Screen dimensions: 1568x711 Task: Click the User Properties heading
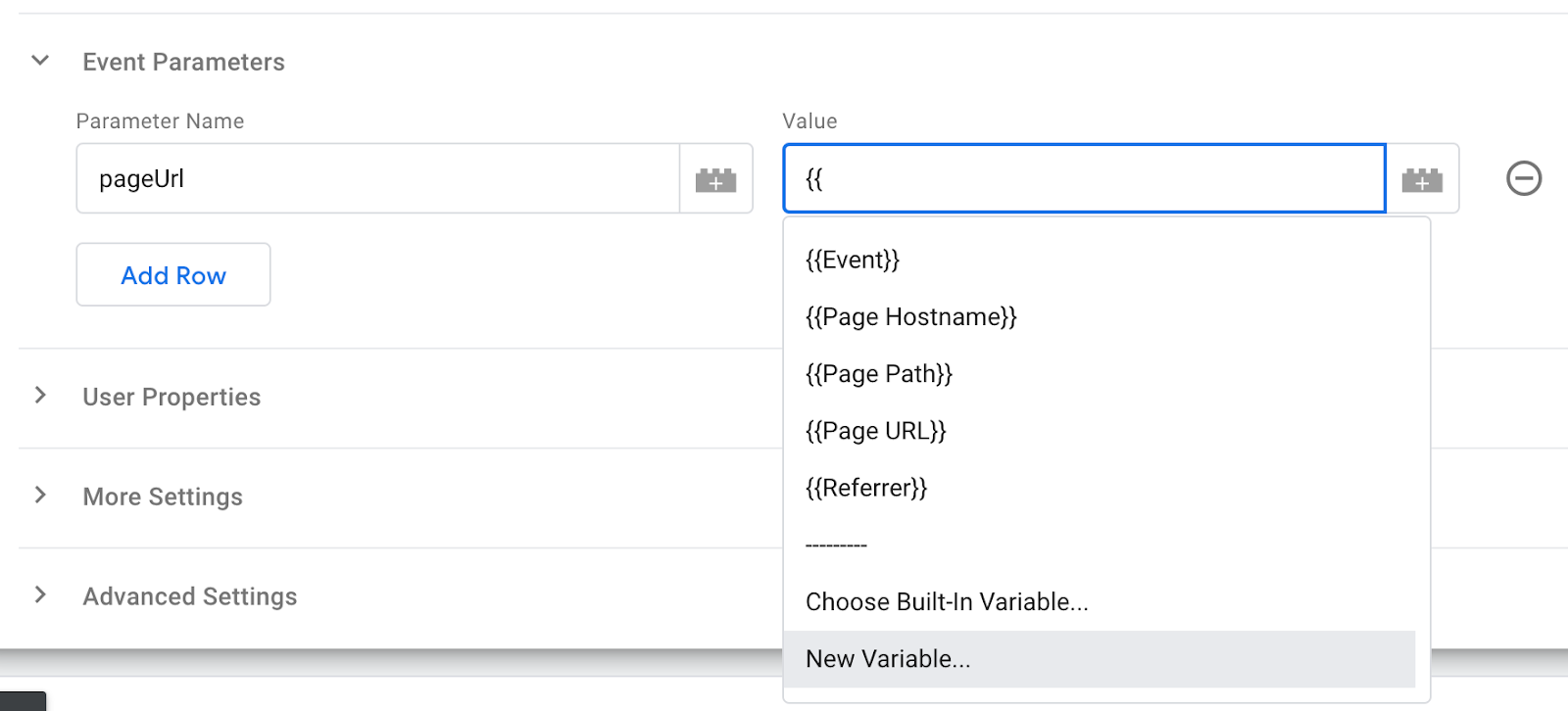[171, 396]
